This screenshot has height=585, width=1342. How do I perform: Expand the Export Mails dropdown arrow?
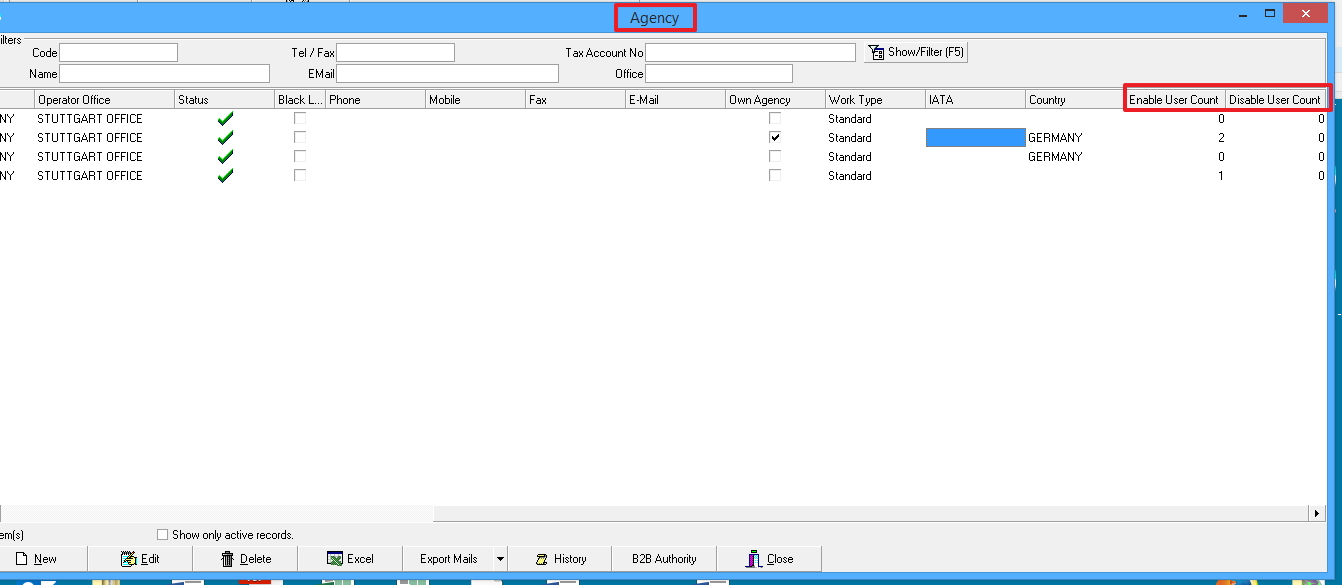(500, 559)
